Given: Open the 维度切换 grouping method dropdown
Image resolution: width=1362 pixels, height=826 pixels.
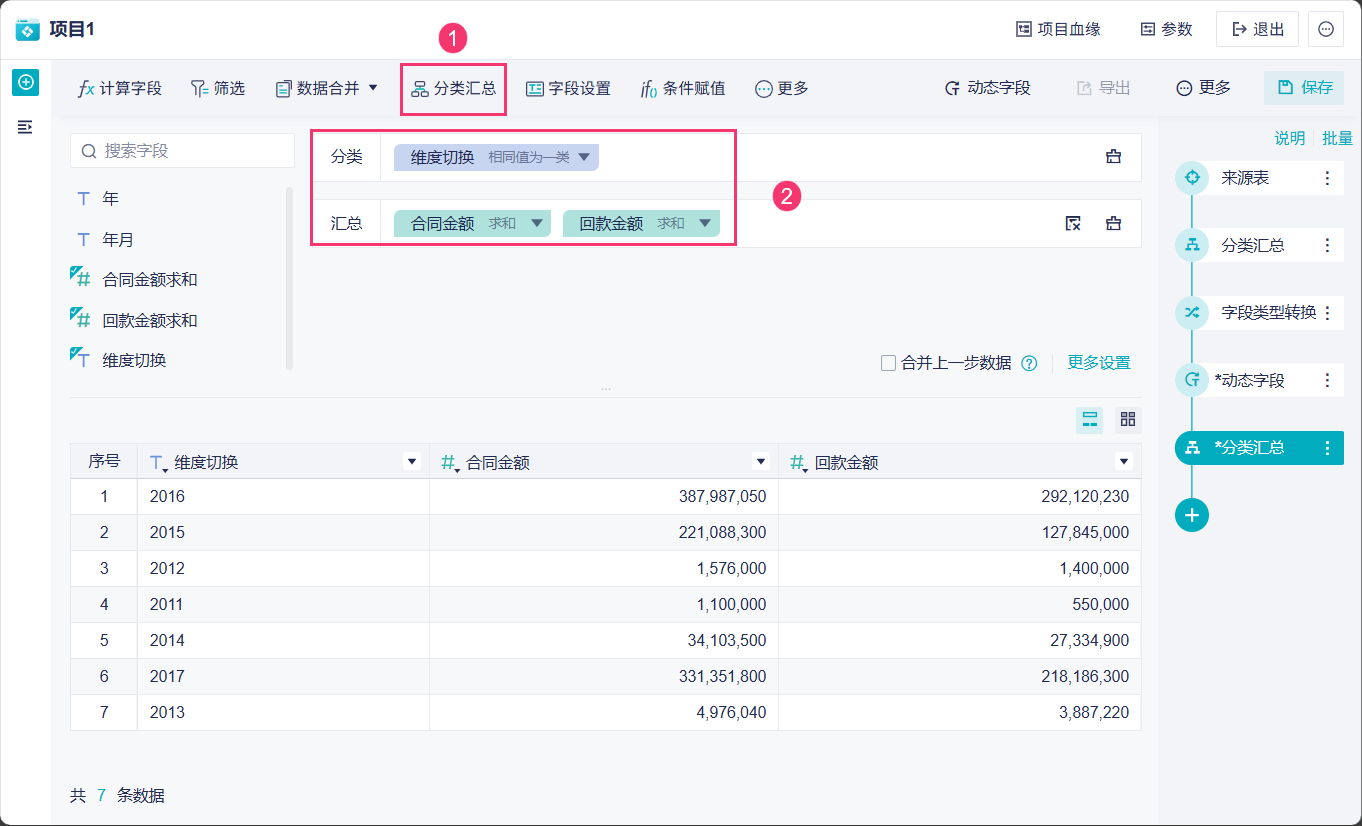Looking at the screenshot, I should click(x=585, y=157).
